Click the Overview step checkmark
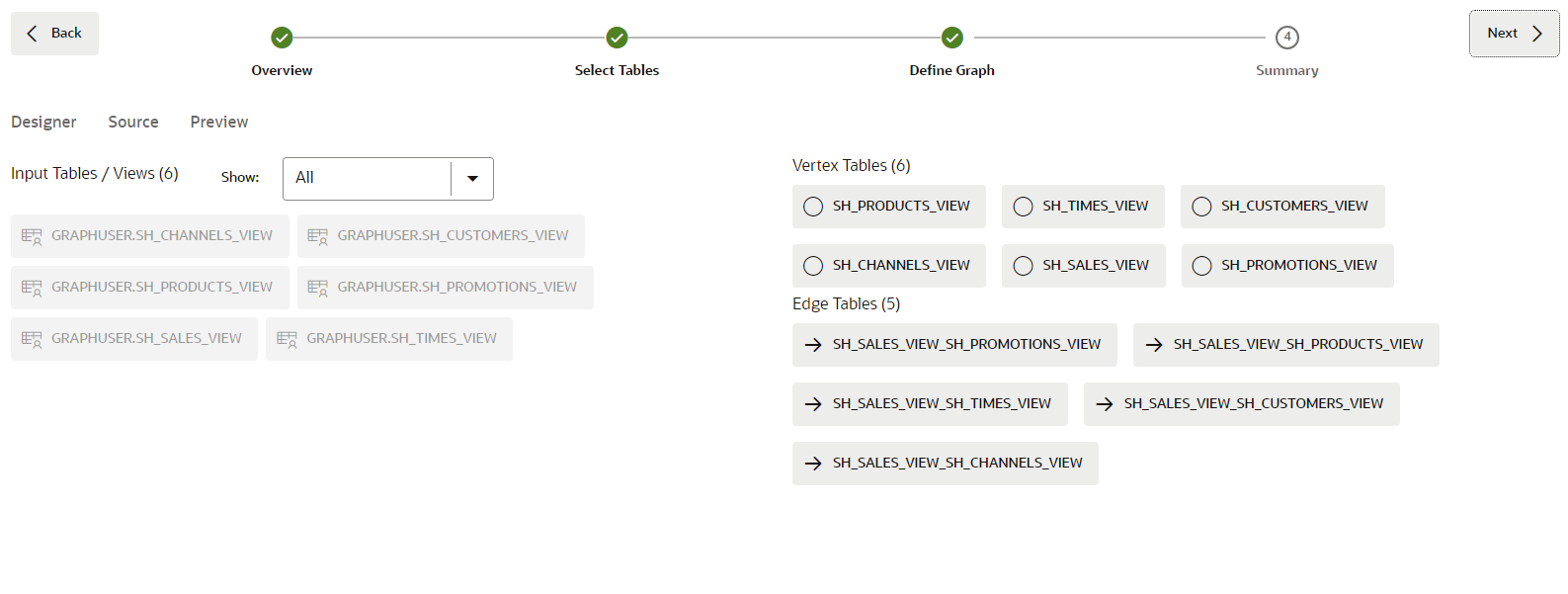Viewport: 1568px width, 594px height. pyautogui.click(x=282, y=38)
